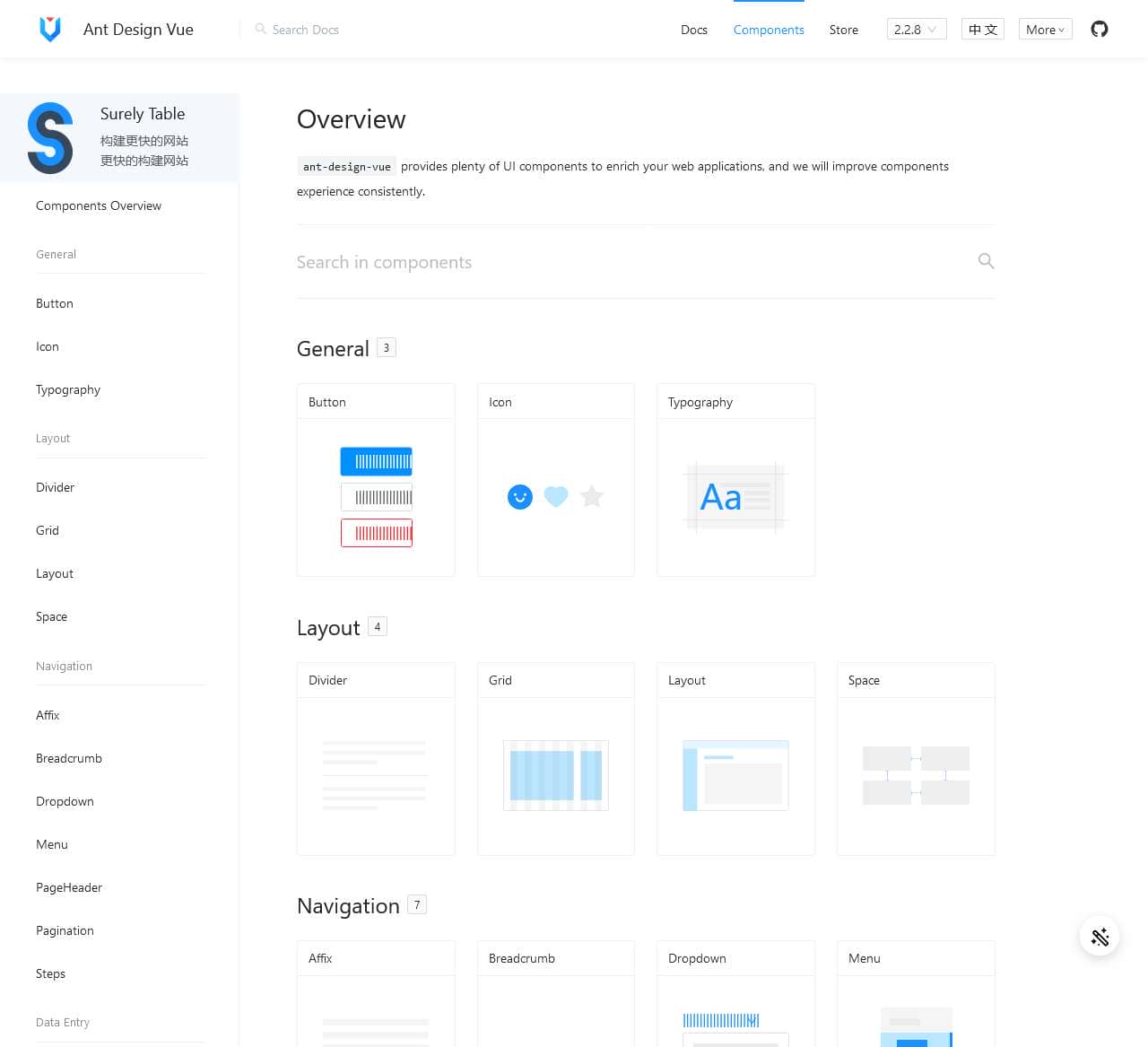Screen dimensions: 1148x1047
Task: Click the search magnifier in components search
Action: pyautogui.click(x=986, y=261)
